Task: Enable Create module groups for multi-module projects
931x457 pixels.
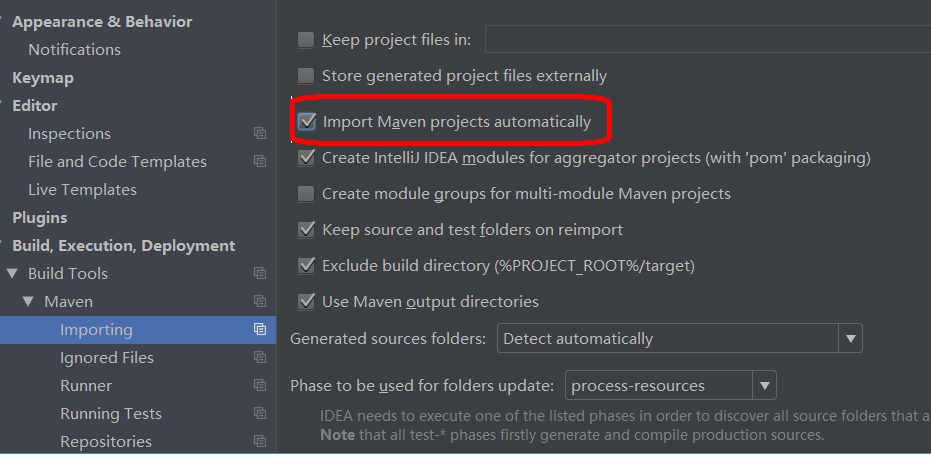Action: [x=306, y=193]
